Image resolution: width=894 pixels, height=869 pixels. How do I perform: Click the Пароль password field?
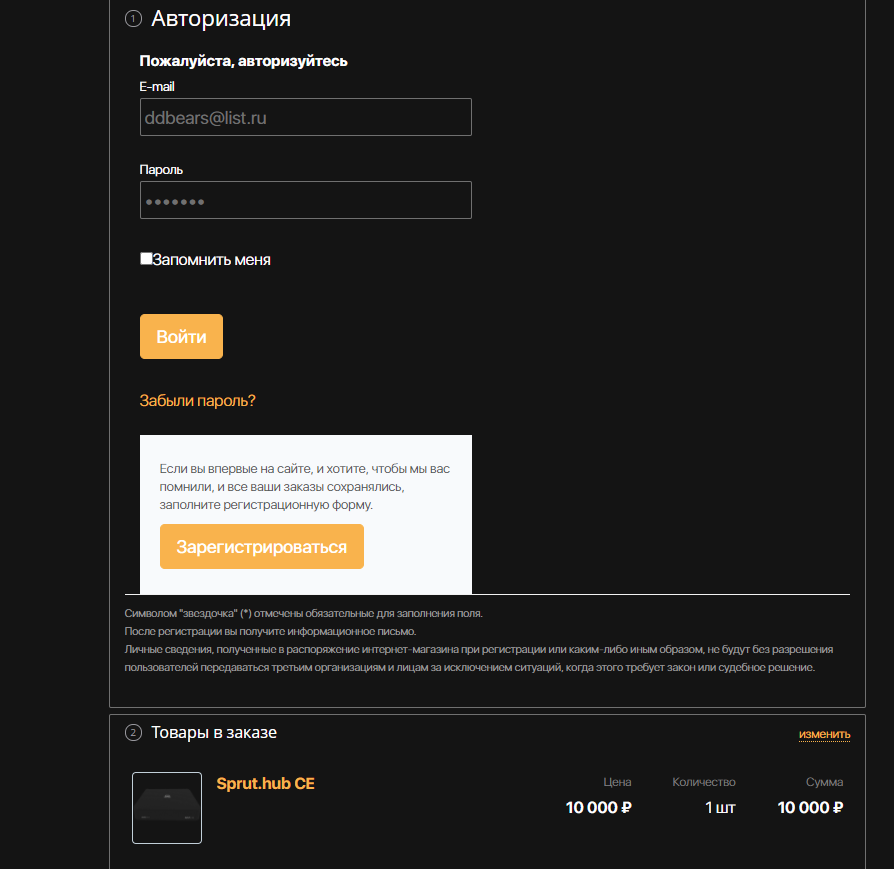306,200
